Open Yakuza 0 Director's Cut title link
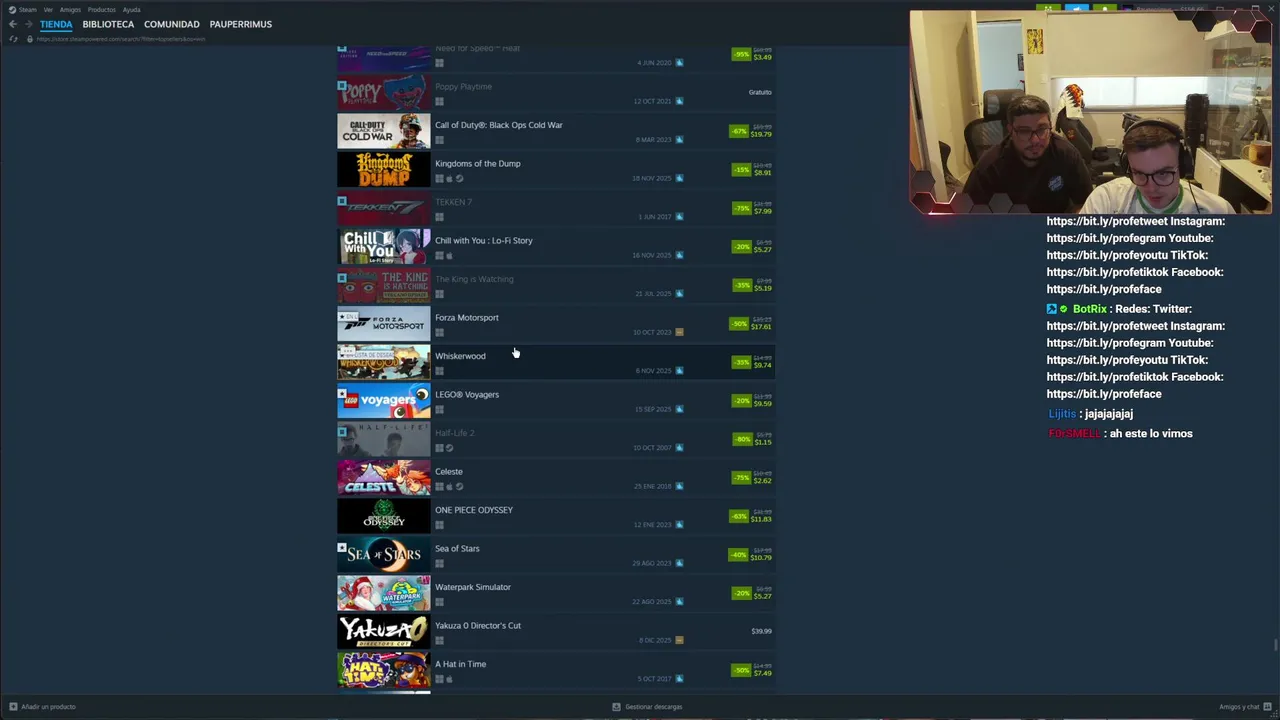The width and height of the screenshot is (1280, 720). (478, 625)
